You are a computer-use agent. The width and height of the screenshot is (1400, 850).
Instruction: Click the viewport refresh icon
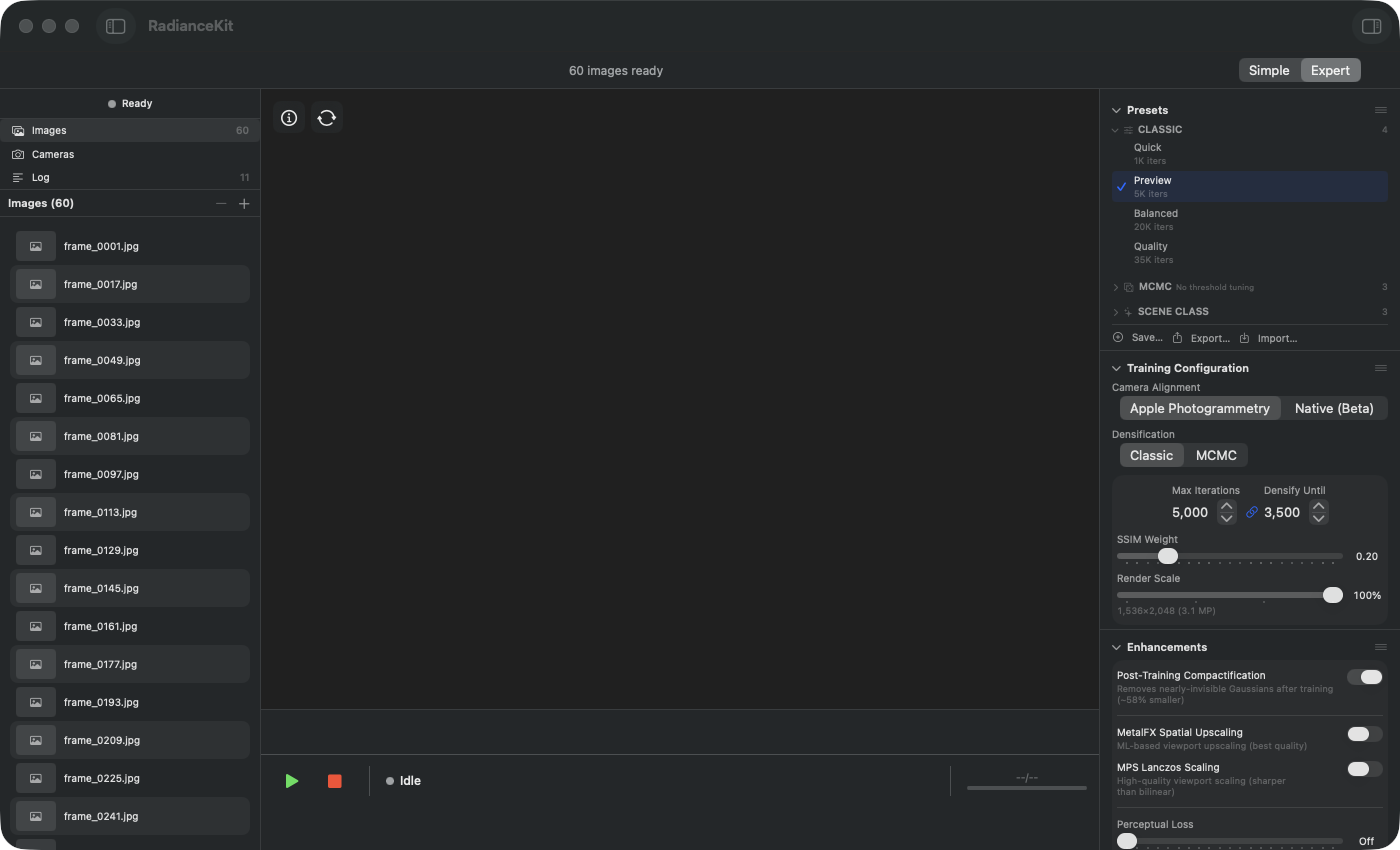pyautogui.click(x=327, y=118)
